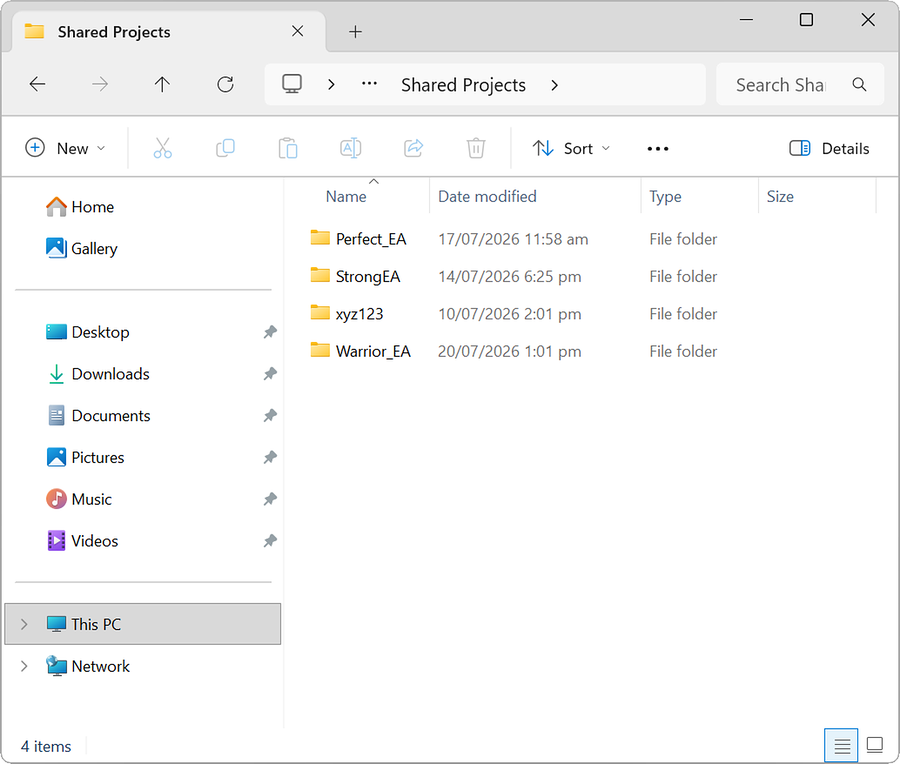Click the Copy icon in toolbar
This screenshot has height=764, width=900.
pos(225,148)
